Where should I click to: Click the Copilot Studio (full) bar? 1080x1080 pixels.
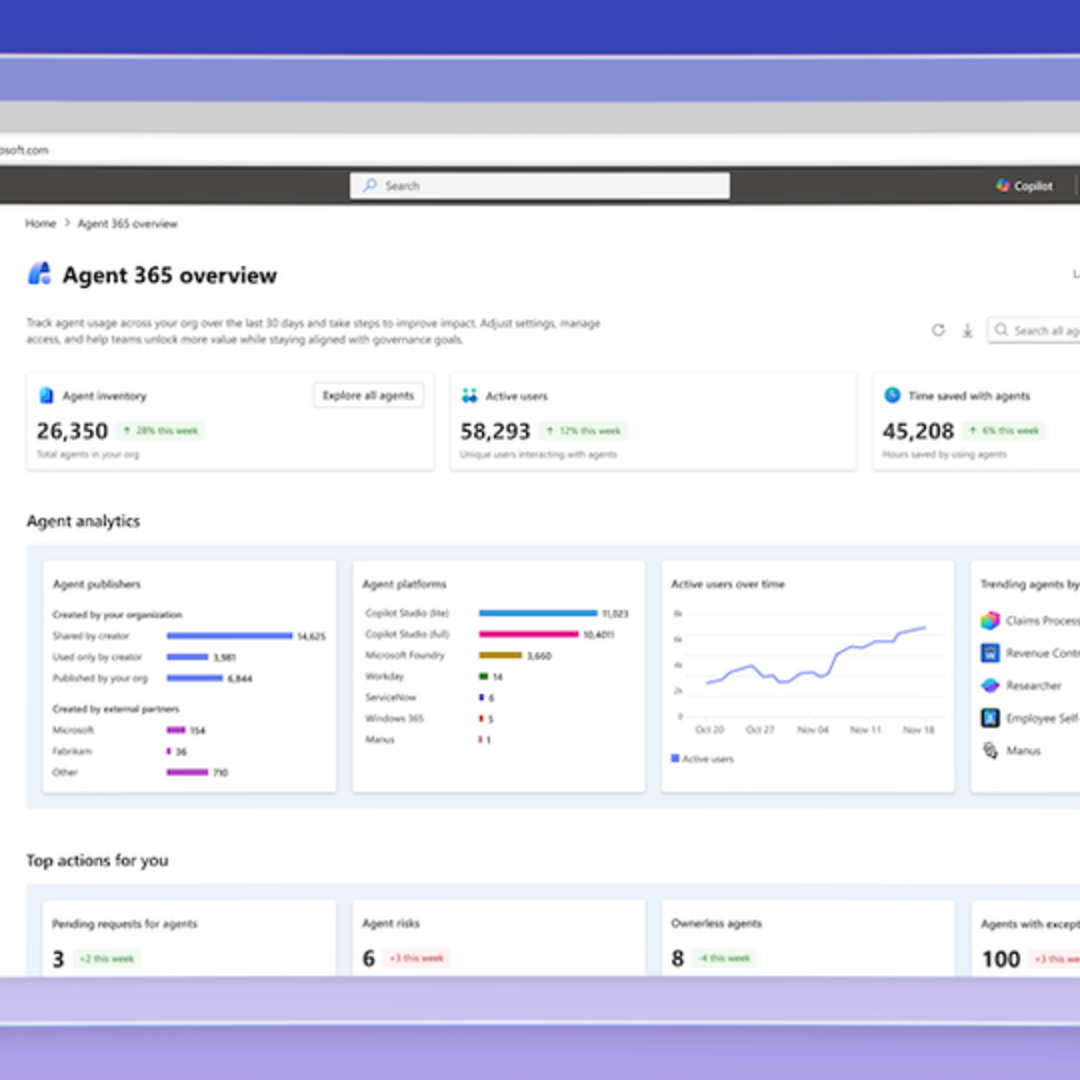click(529, 634)
